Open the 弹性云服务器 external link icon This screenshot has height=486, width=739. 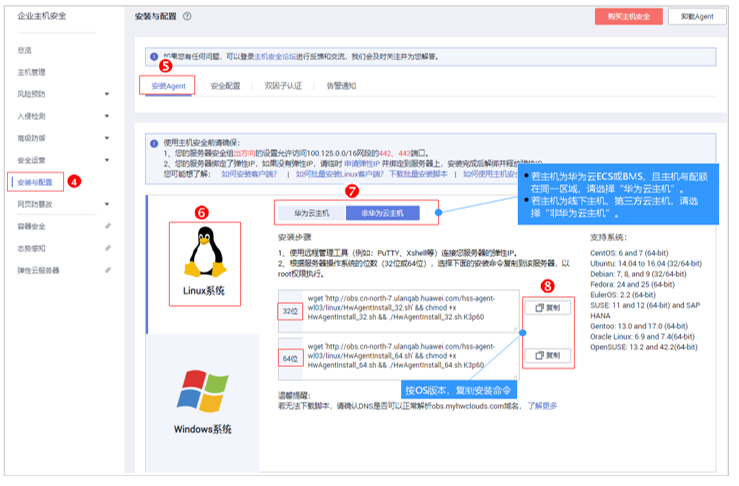(x=108, y=270)
